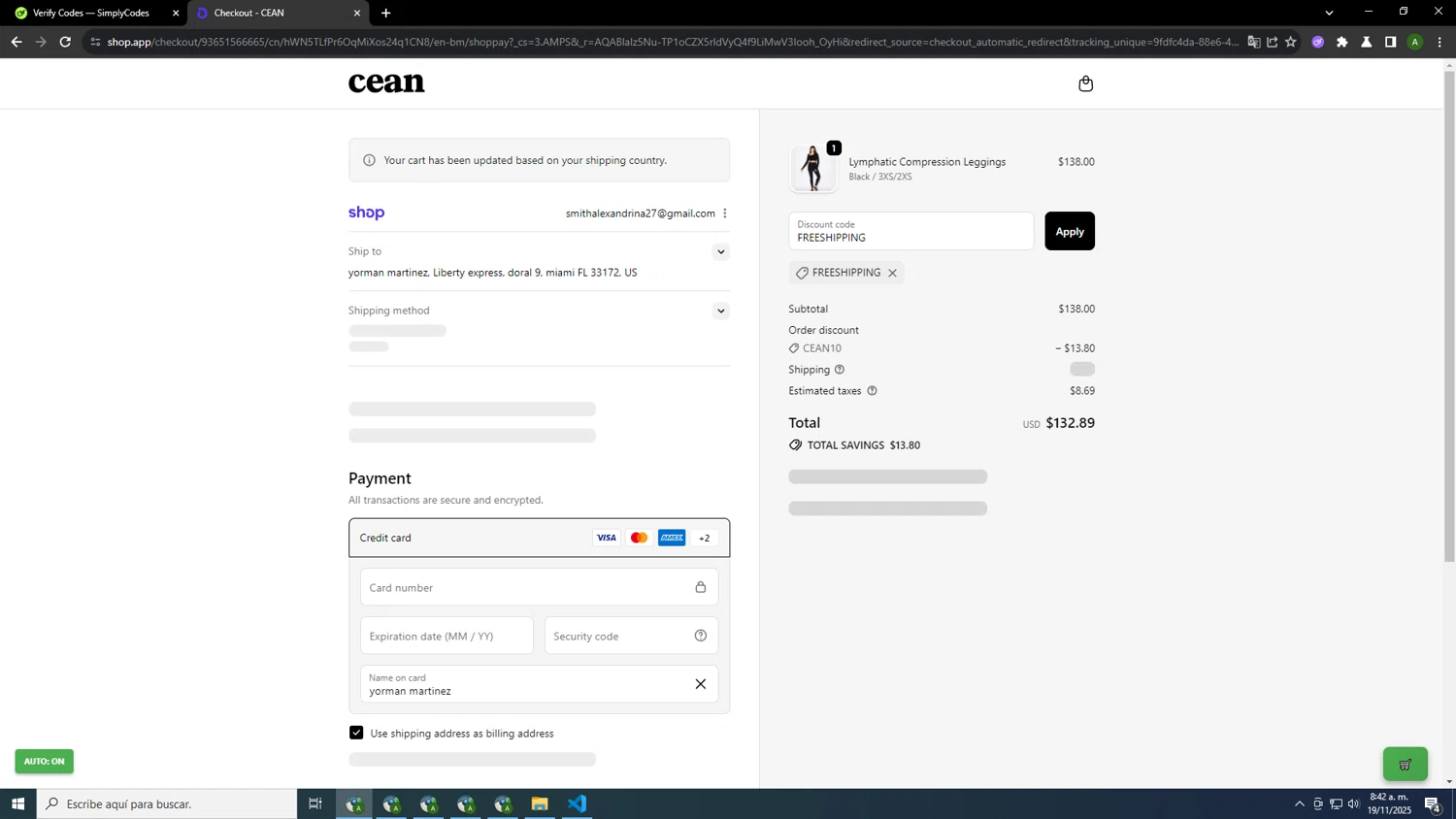Close the Checkout - CEAN tab

coord(356,14)
